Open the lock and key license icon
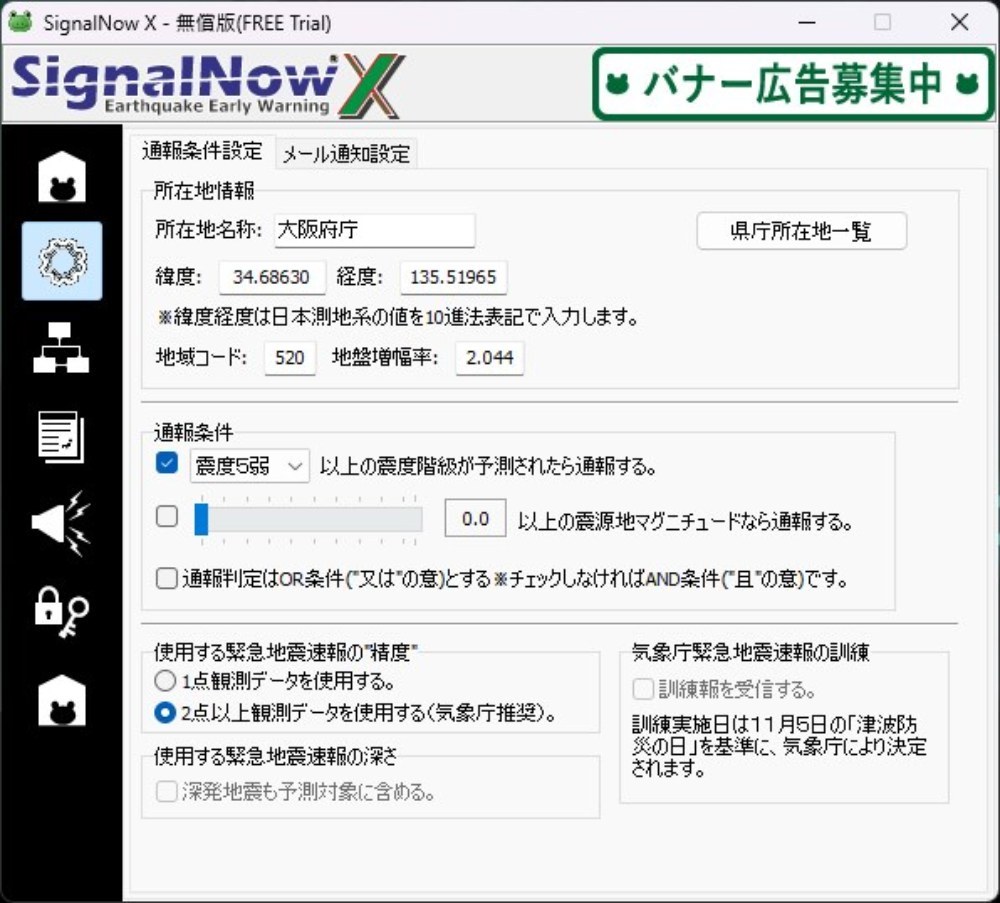 (61, 612)
